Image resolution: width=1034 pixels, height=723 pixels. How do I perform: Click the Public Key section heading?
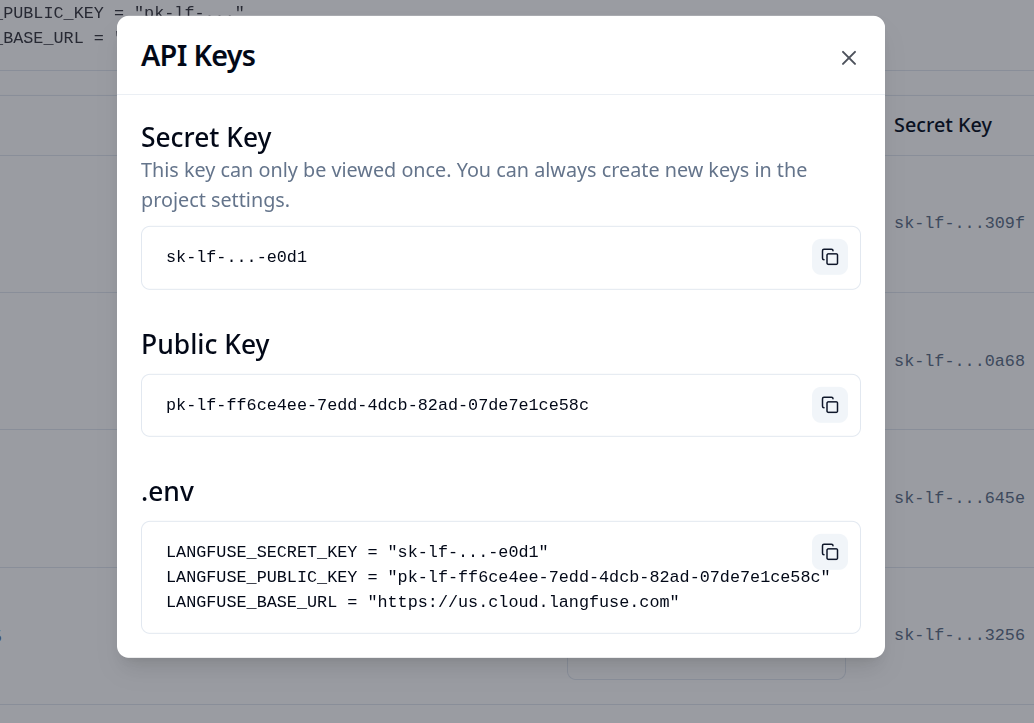pos(205,344)
